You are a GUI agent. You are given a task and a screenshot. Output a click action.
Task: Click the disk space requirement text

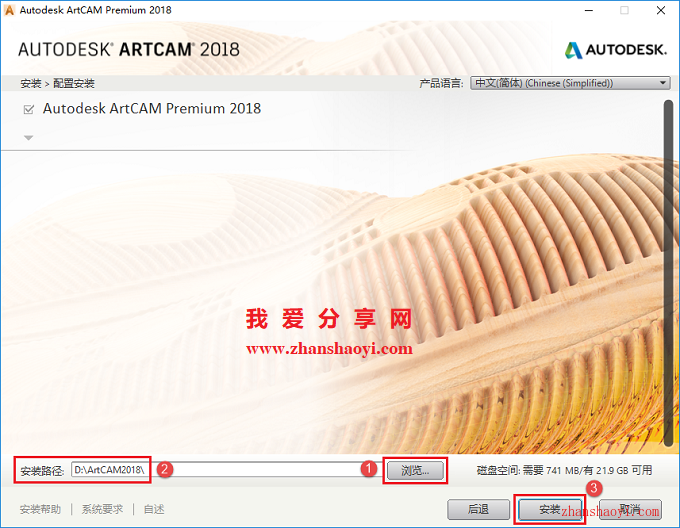[x=564, y=470]
